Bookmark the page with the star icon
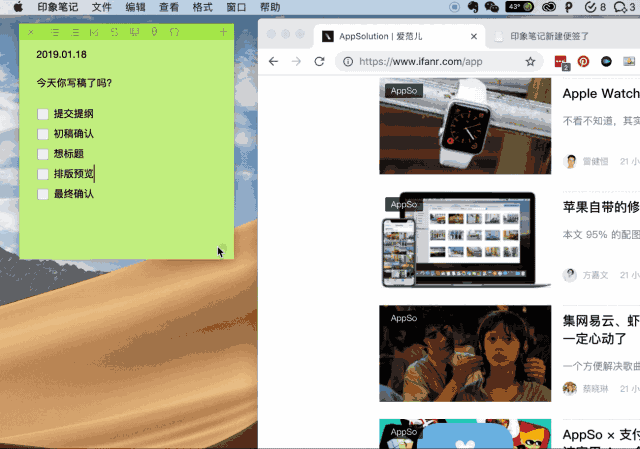 pyautogui.click(x=530, y=62)
